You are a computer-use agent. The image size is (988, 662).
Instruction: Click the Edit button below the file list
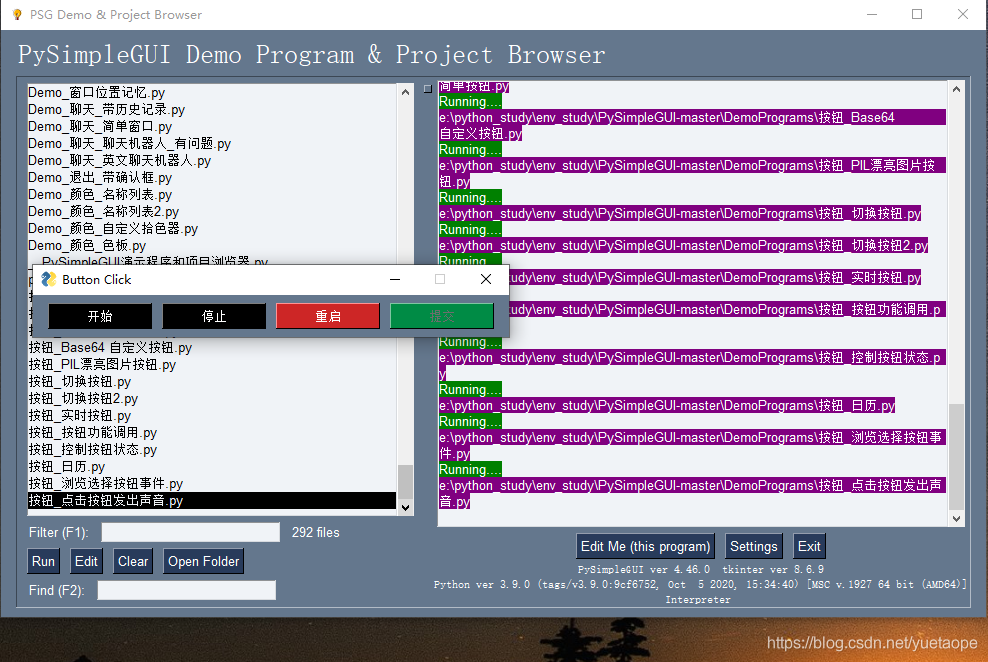click(86, 561)
